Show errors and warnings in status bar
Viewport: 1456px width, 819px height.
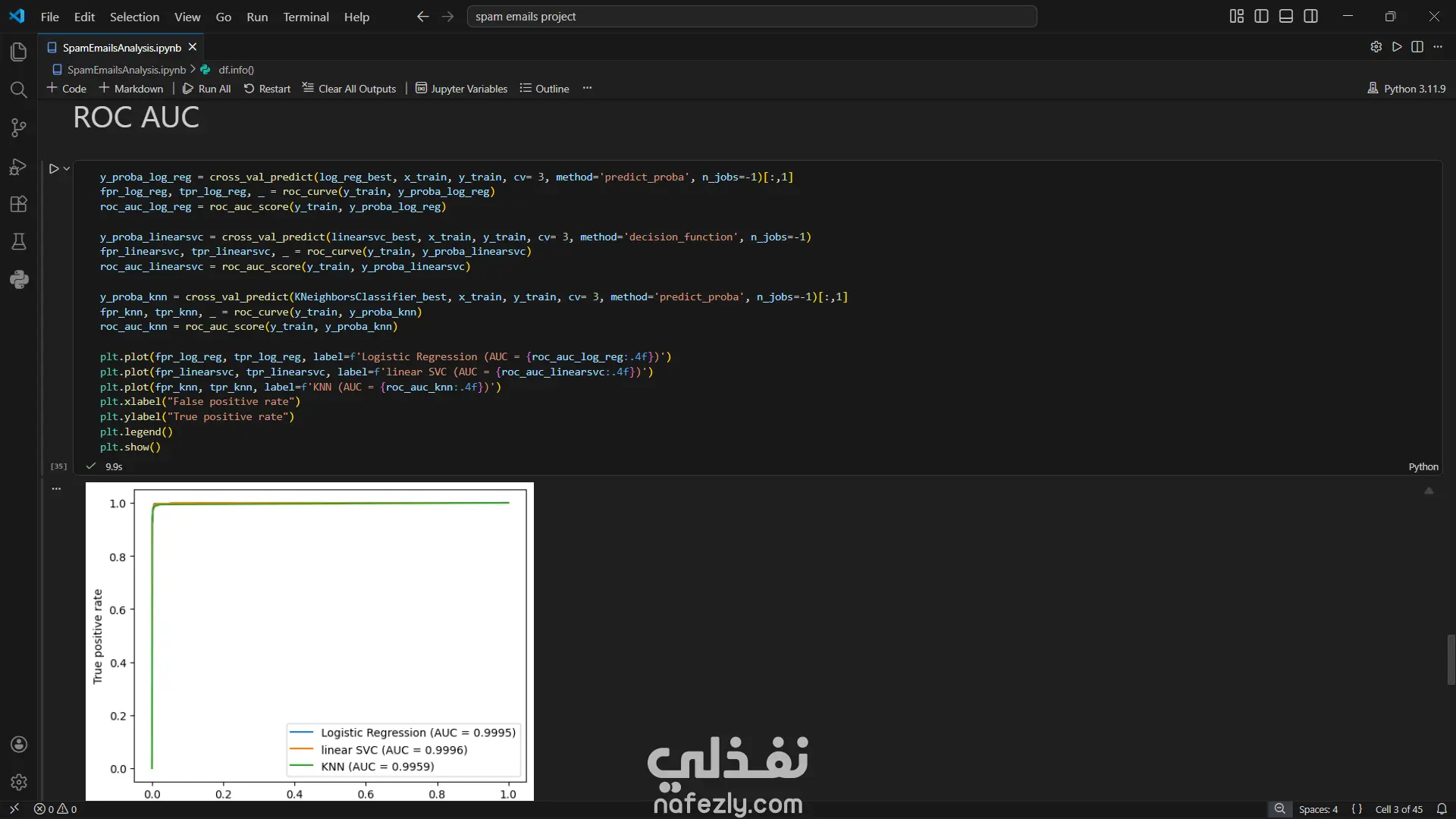pos(55,809)
